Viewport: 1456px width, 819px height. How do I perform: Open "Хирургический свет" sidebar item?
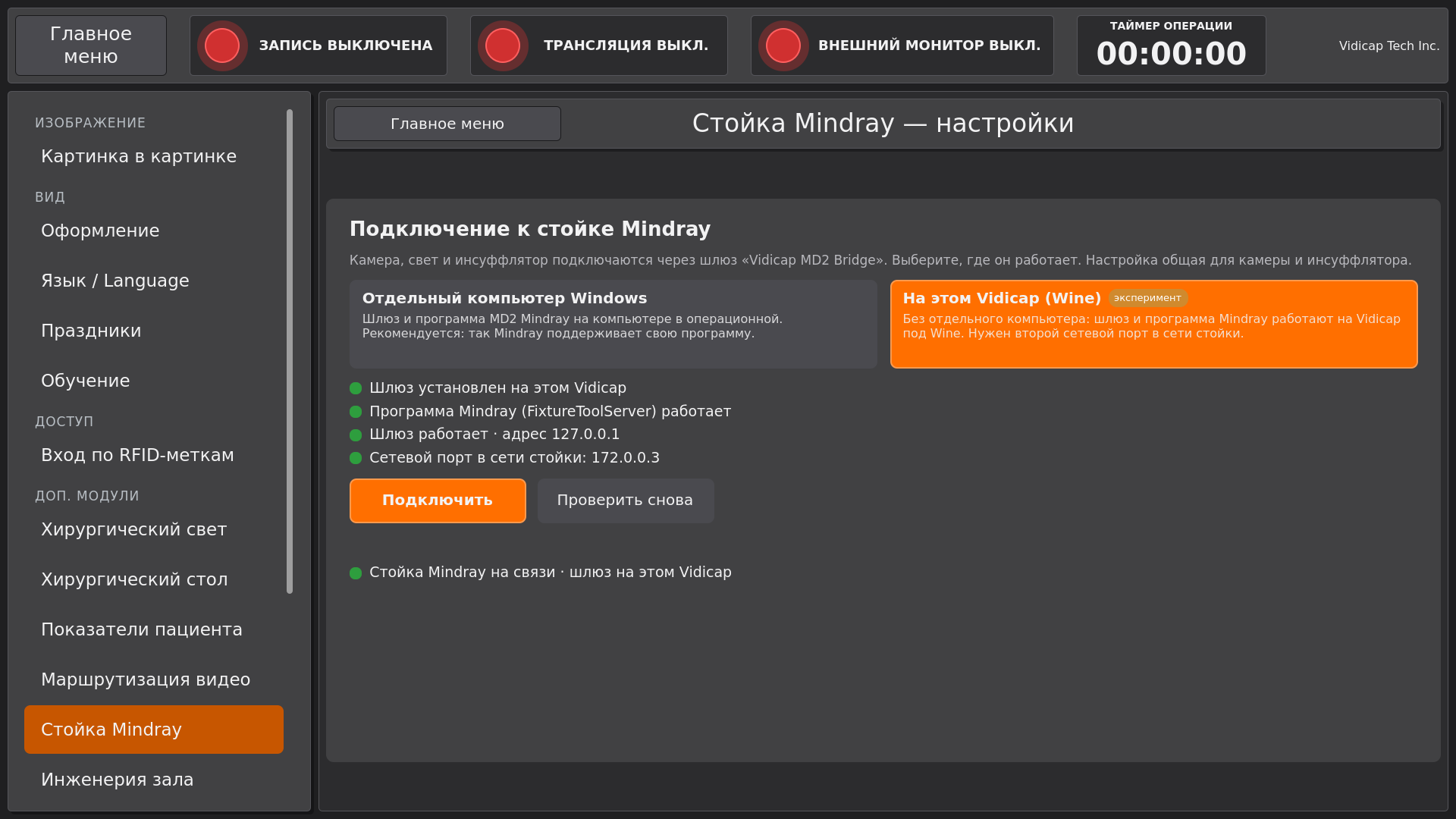[x=154, y=529]
